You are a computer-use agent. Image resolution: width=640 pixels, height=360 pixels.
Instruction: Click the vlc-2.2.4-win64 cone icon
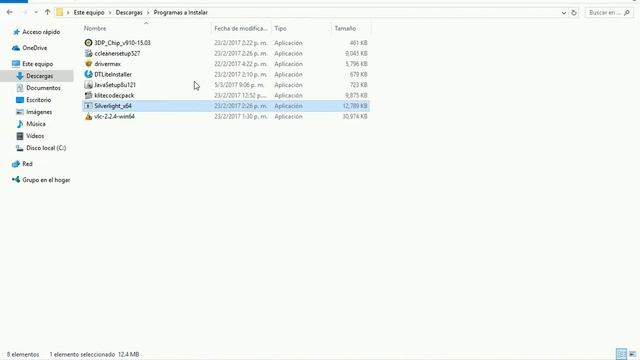(x=88, y=116)
